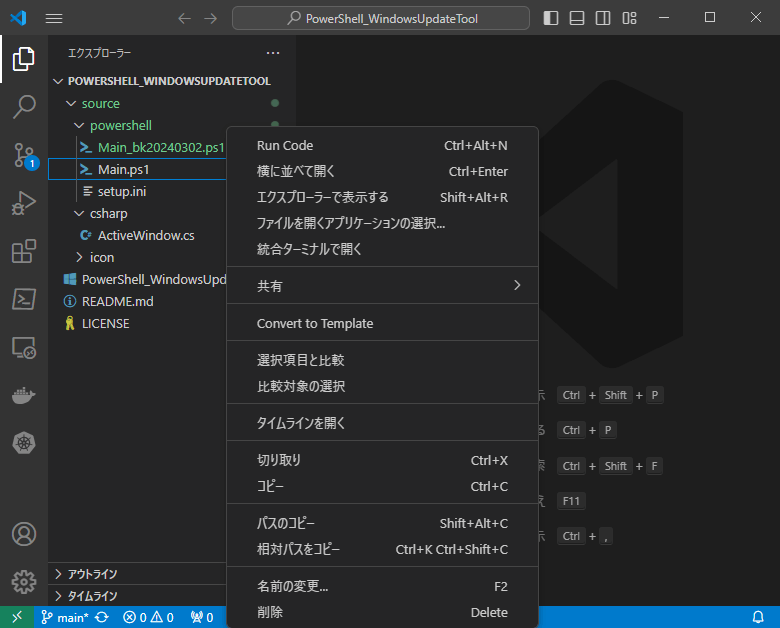Choose 削除 menu item
The image size is (780, 628).
(x=382, y=612)
